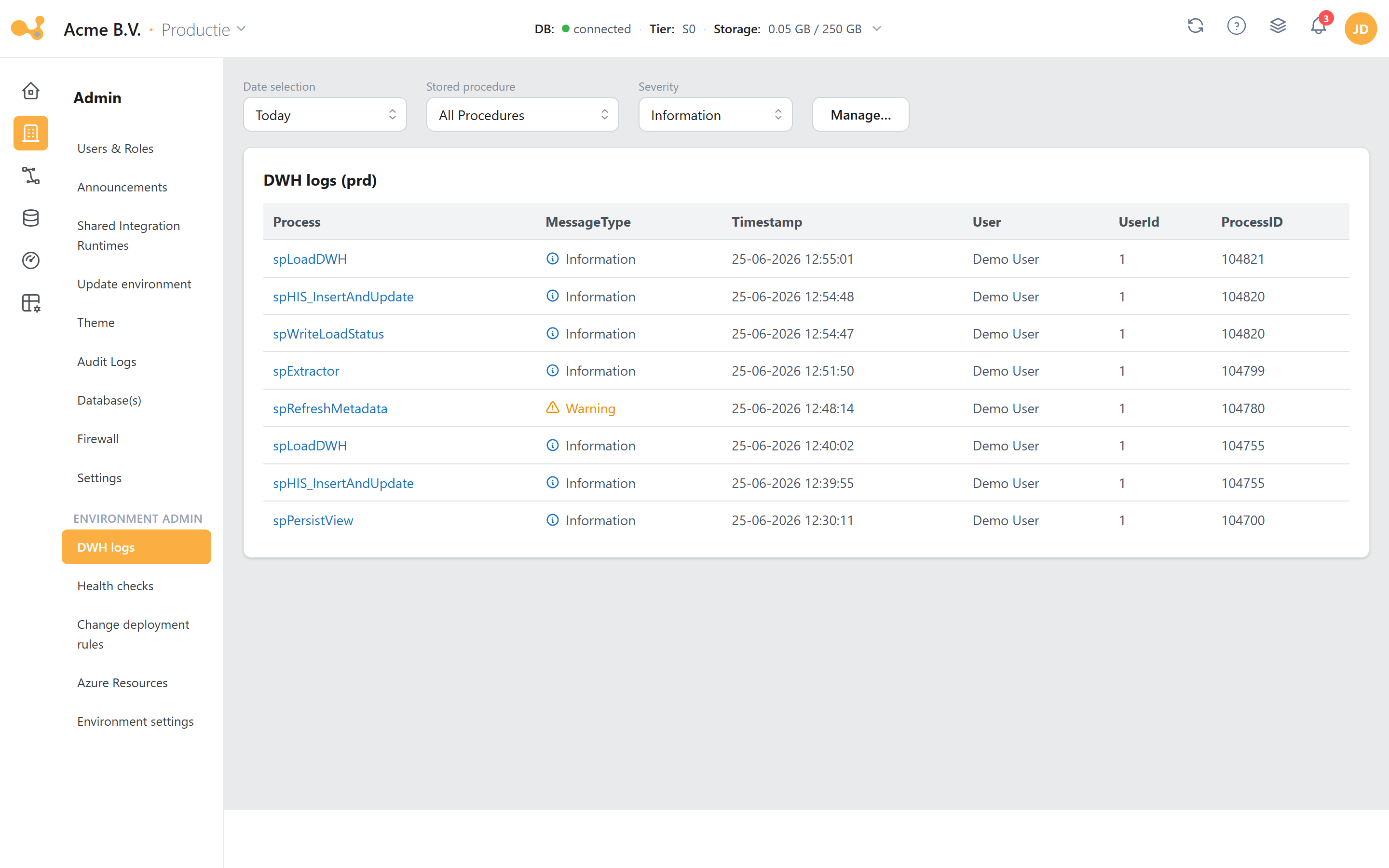The height and width of the screenshot is (868, 1389).
Task: Sort by Timestamp column header
Action: (767, 222)
